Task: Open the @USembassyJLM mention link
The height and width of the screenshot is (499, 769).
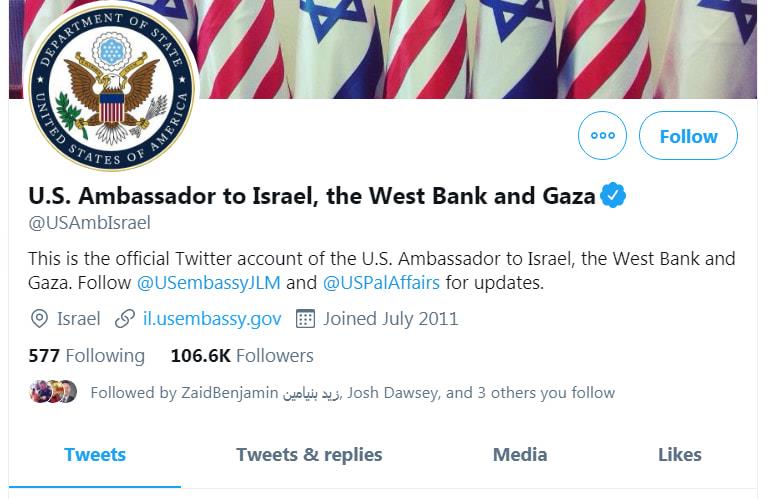Action: coord(208,283)
